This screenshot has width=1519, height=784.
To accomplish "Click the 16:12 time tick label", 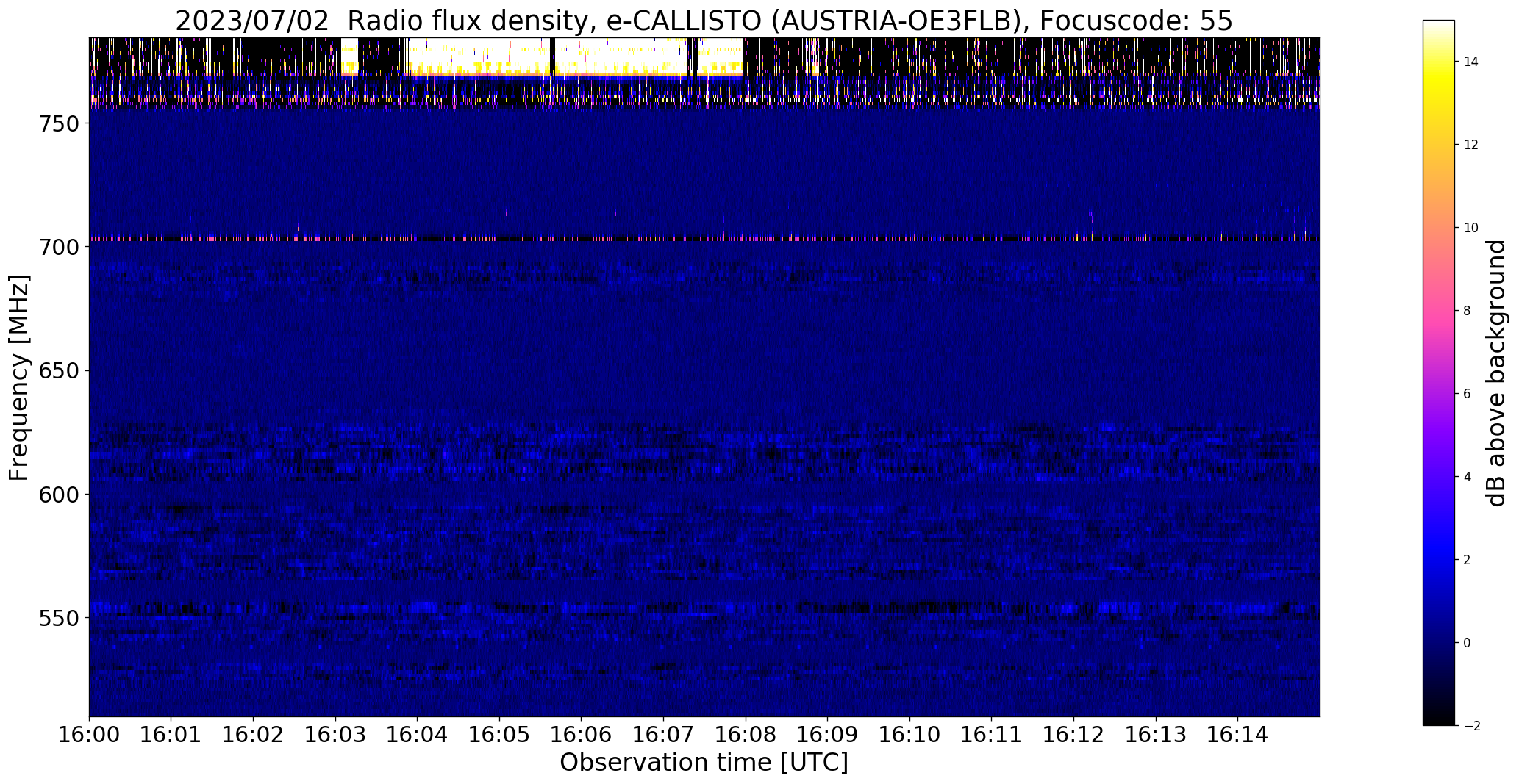I will pos(1073,734).
